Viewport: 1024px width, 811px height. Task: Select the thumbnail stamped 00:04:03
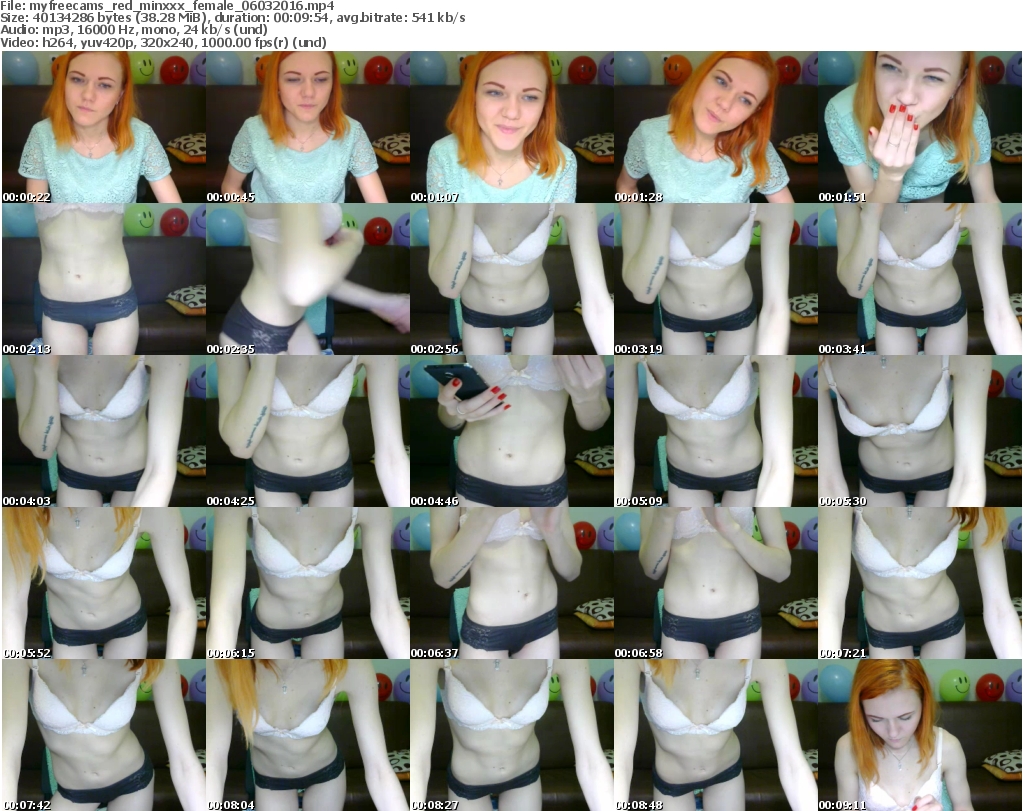[104, 431]
